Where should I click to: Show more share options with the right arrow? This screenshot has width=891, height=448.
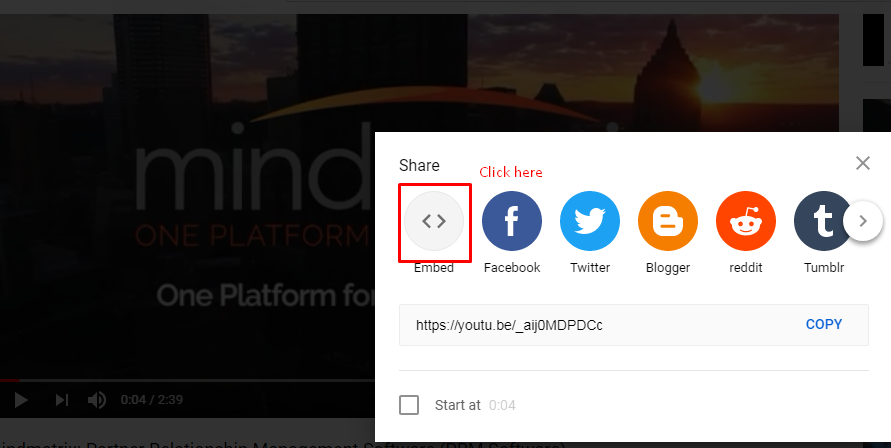click(x=863, y=221)
